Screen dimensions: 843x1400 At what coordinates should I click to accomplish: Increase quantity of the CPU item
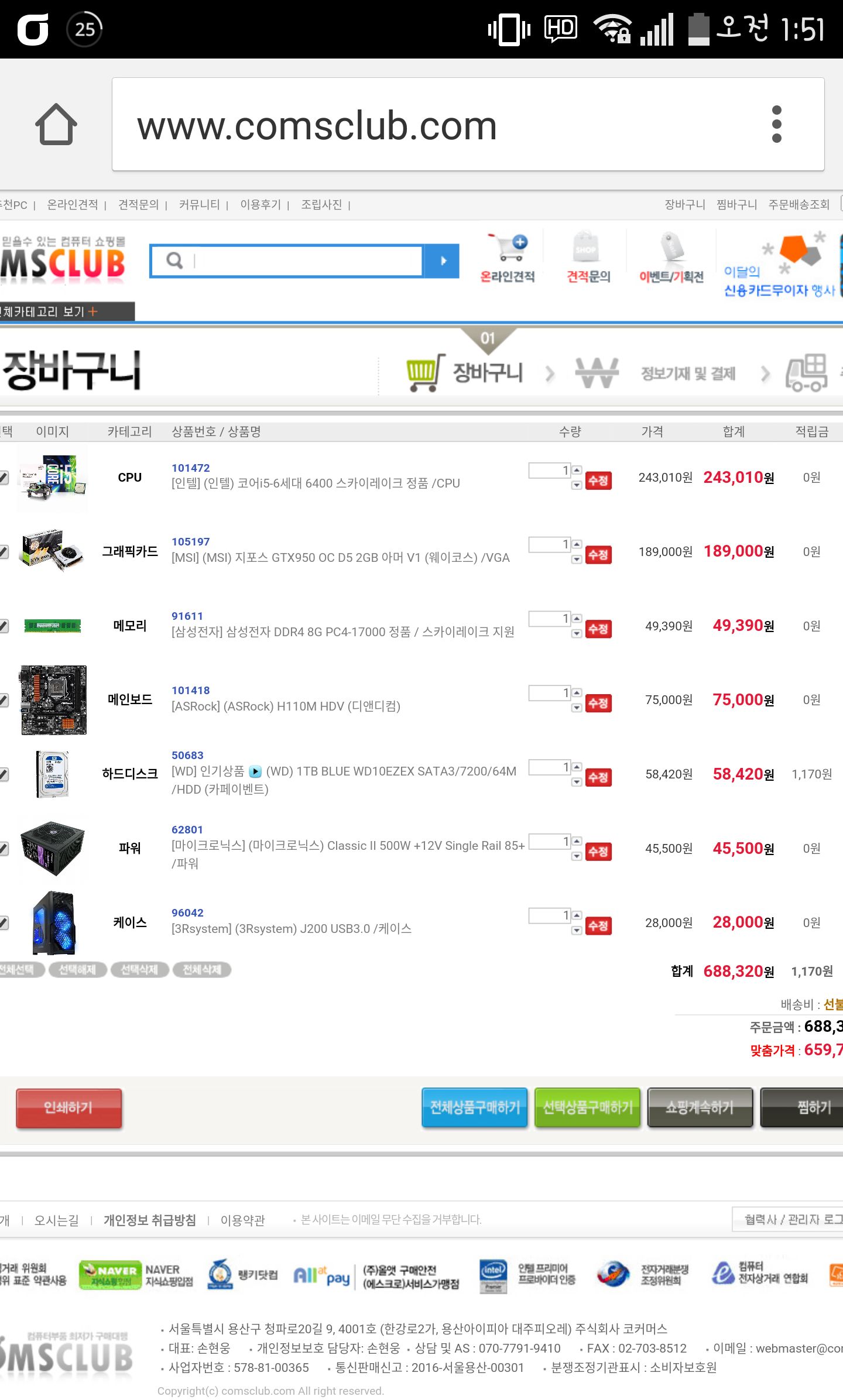click(577, 470)
